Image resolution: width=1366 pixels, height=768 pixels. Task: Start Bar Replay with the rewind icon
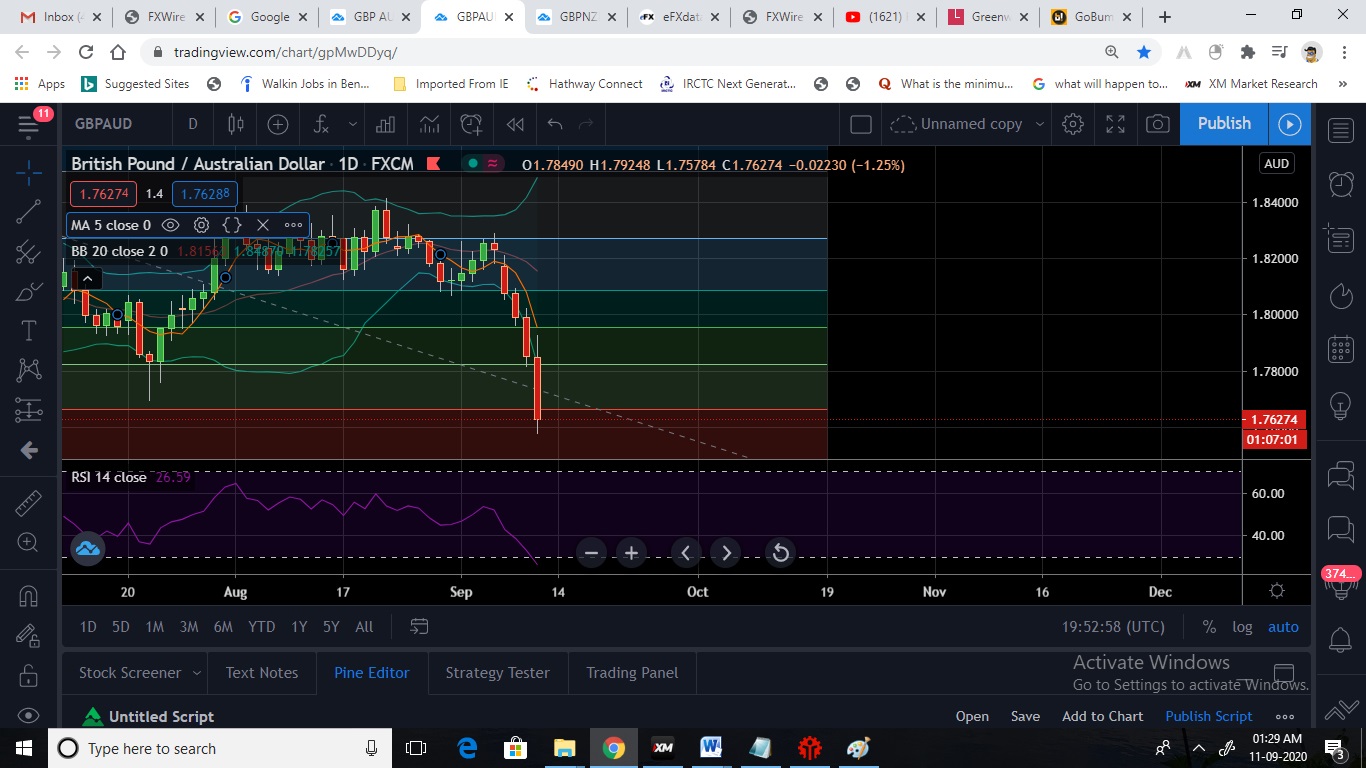pyautogui.click(x=515, y=124)
